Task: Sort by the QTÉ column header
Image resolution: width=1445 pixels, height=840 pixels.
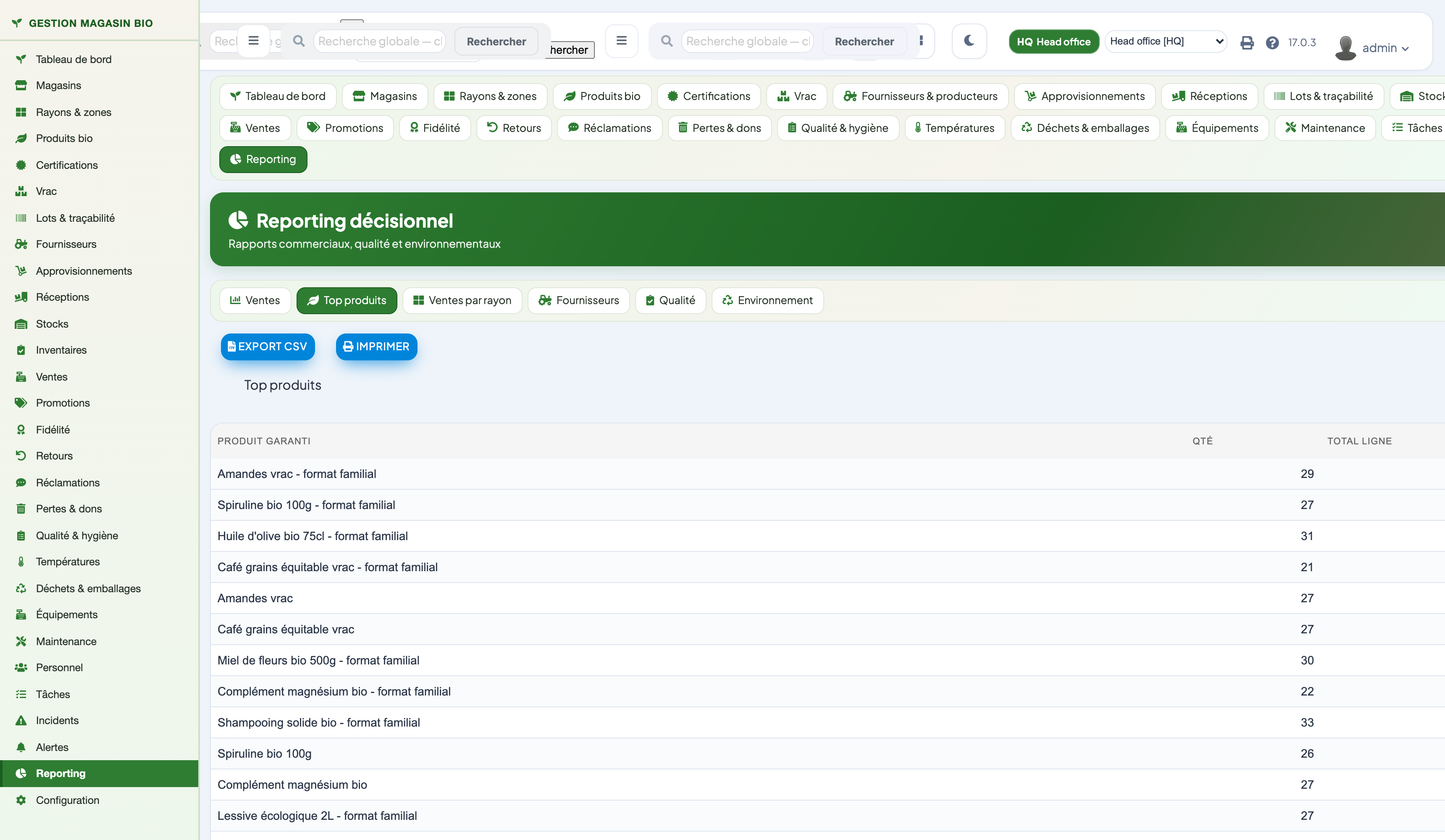Action: tap(1202, 441)
